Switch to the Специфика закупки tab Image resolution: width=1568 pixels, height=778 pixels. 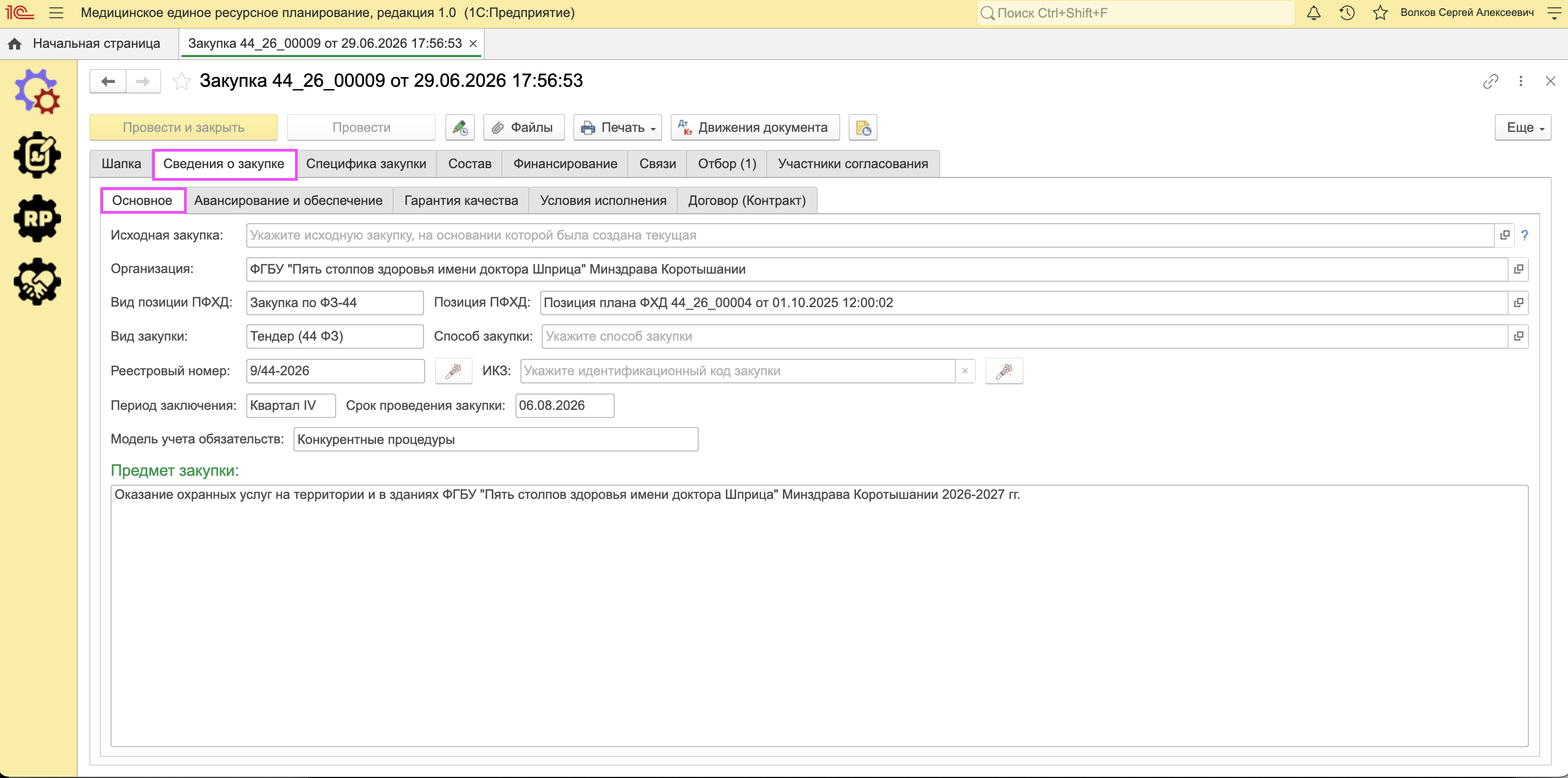pos(366,164)
